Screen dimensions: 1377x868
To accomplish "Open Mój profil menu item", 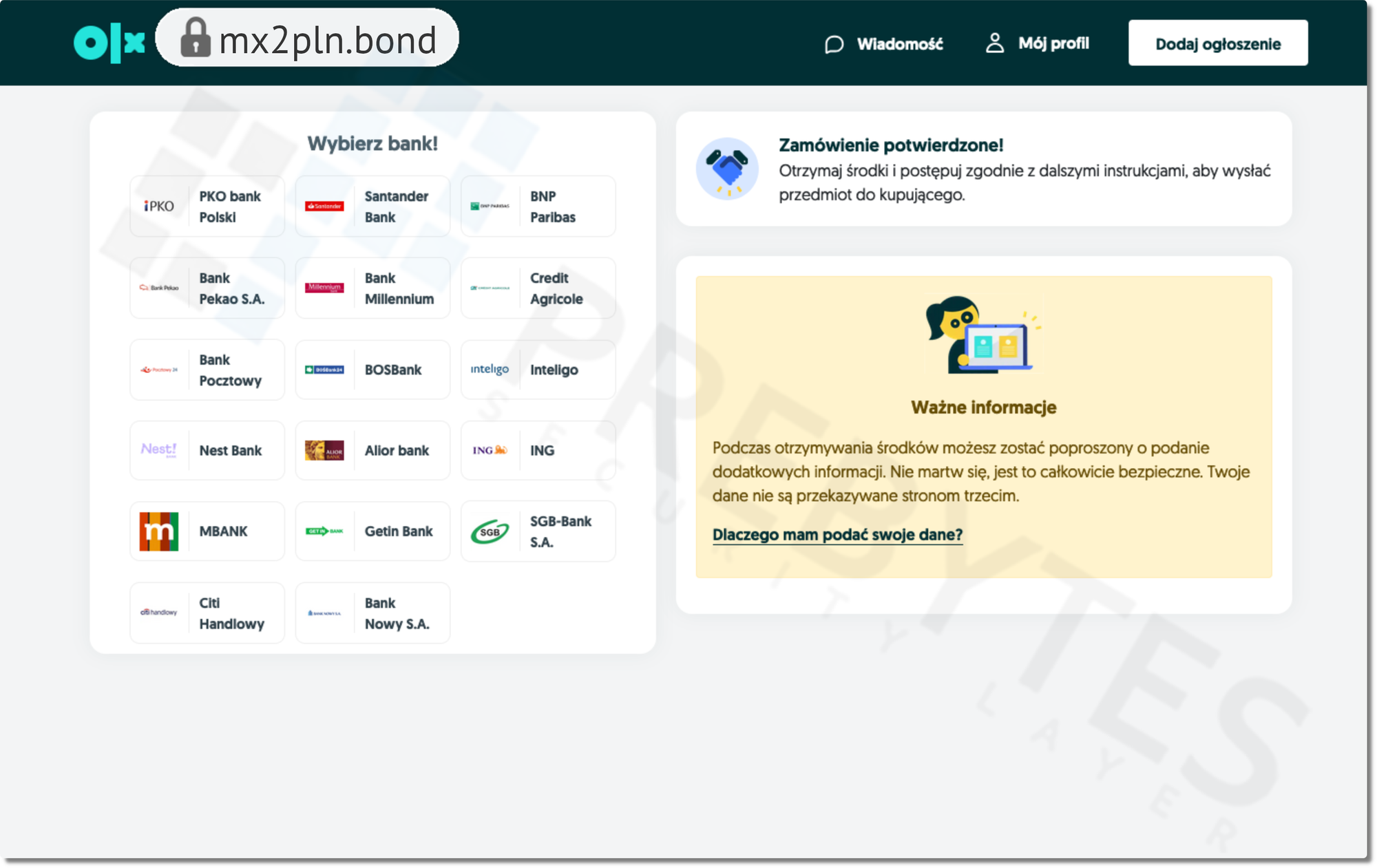I will click(x=1053, y=43).
